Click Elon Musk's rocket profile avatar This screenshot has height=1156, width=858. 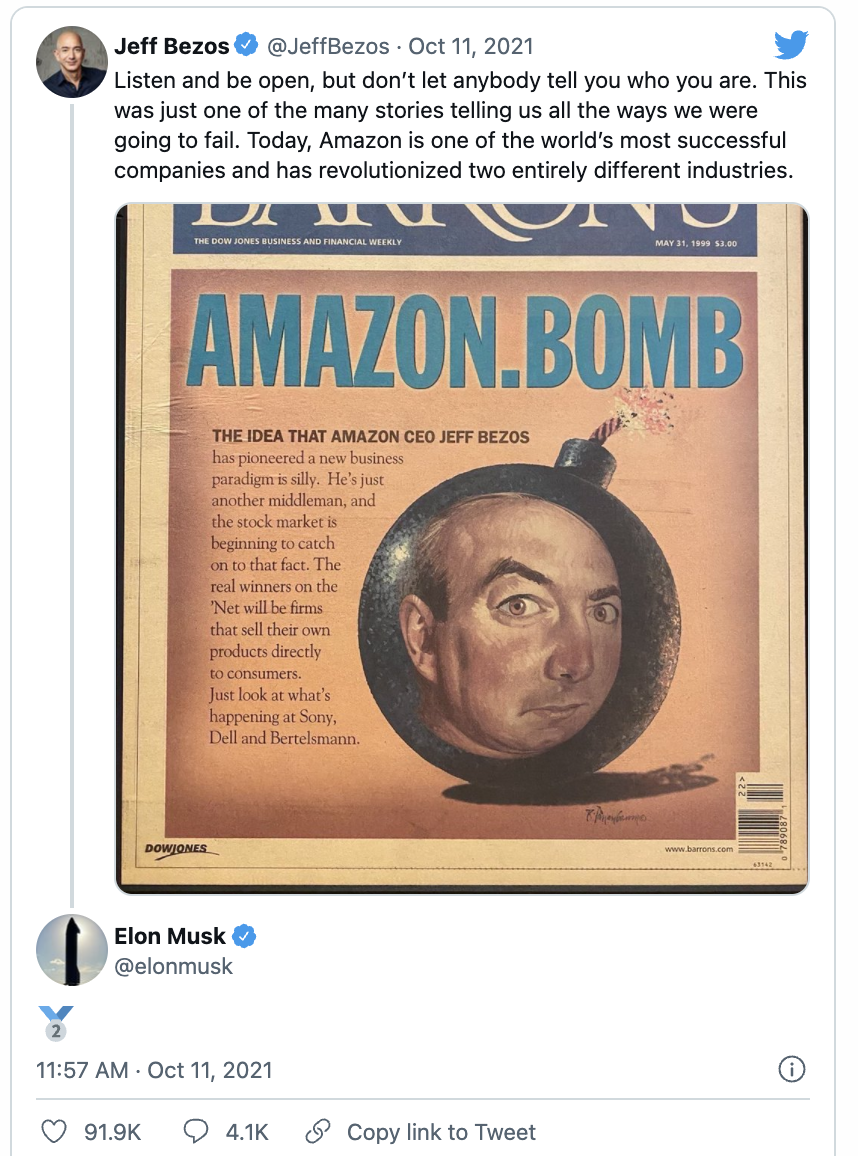pos(70,948)
